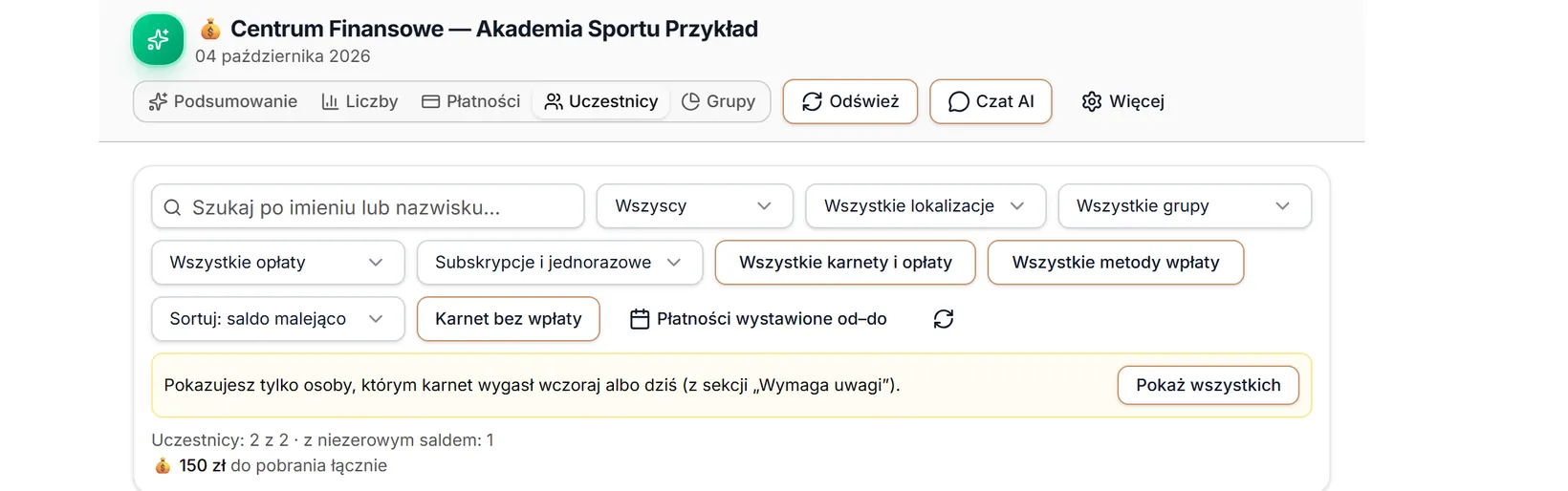1568x491 pixels.
Task: Click Pokaż wszystkich button
Action: (x=1209, y=385)
